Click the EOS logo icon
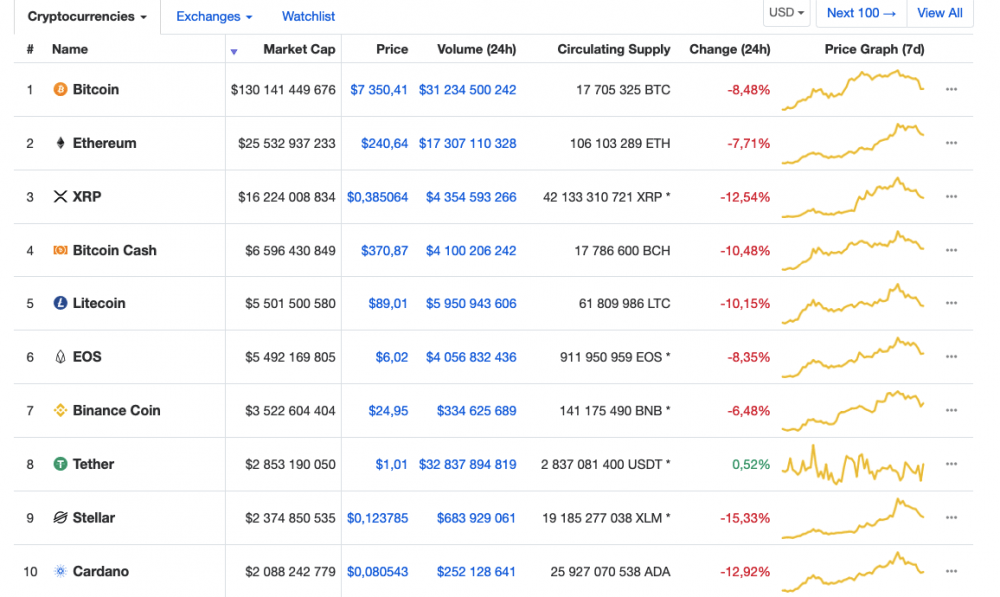Viewport: 1000px width, 597px height. 60,357
